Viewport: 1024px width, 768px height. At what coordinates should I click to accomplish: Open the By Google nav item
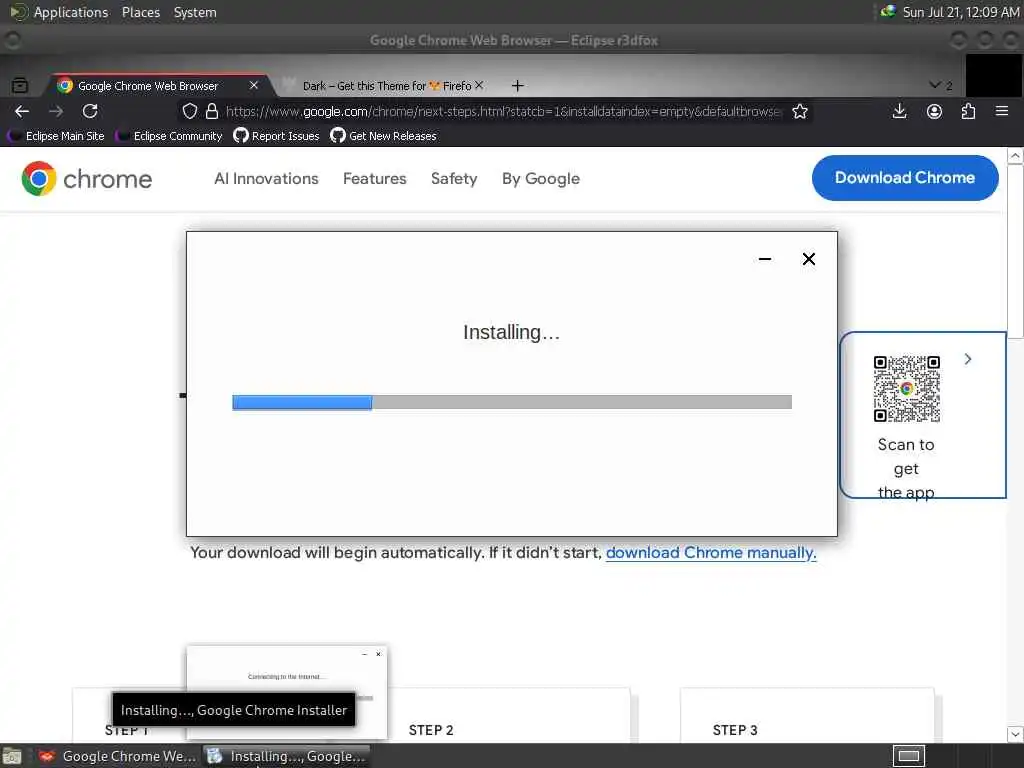point(541,179)
